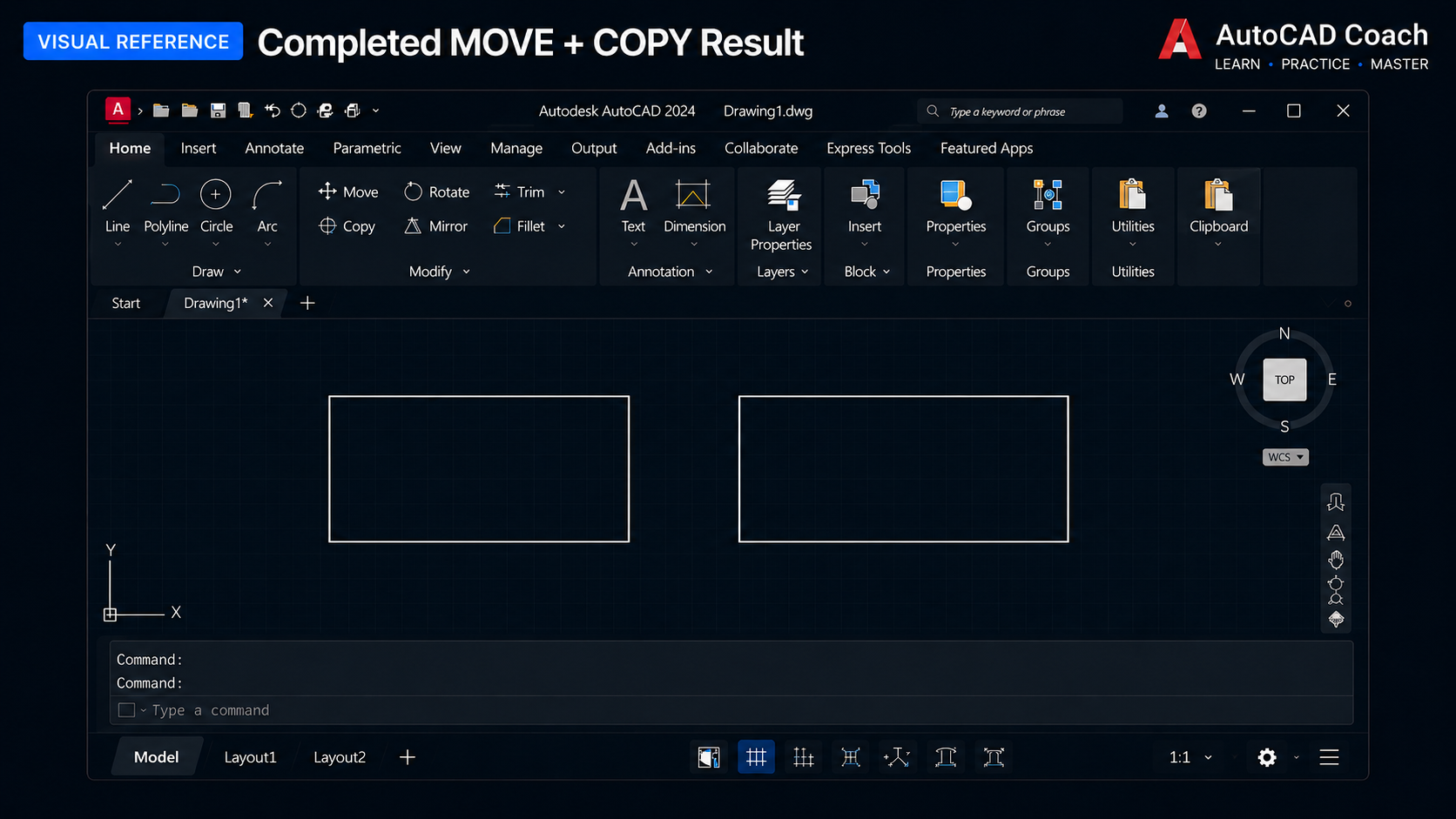Toggle model space button in status bar
The height and width of the screenshot is (819, 1456).
(x=709, y=757)
